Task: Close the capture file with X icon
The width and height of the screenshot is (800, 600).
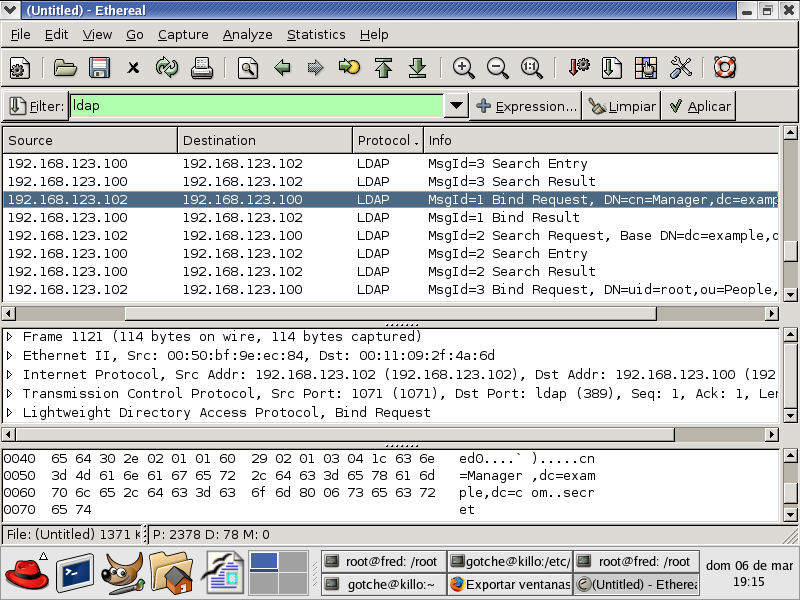Action: [133, 67]
